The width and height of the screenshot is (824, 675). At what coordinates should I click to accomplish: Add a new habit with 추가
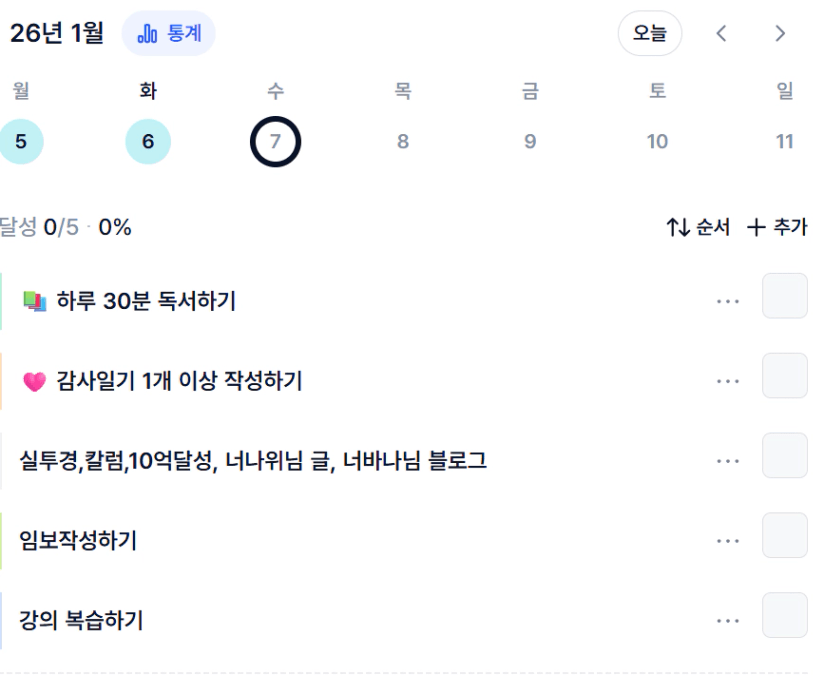click(777, 228)
